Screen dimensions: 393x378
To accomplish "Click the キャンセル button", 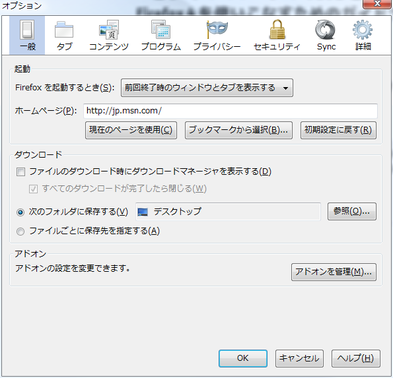I will (299, 358).
